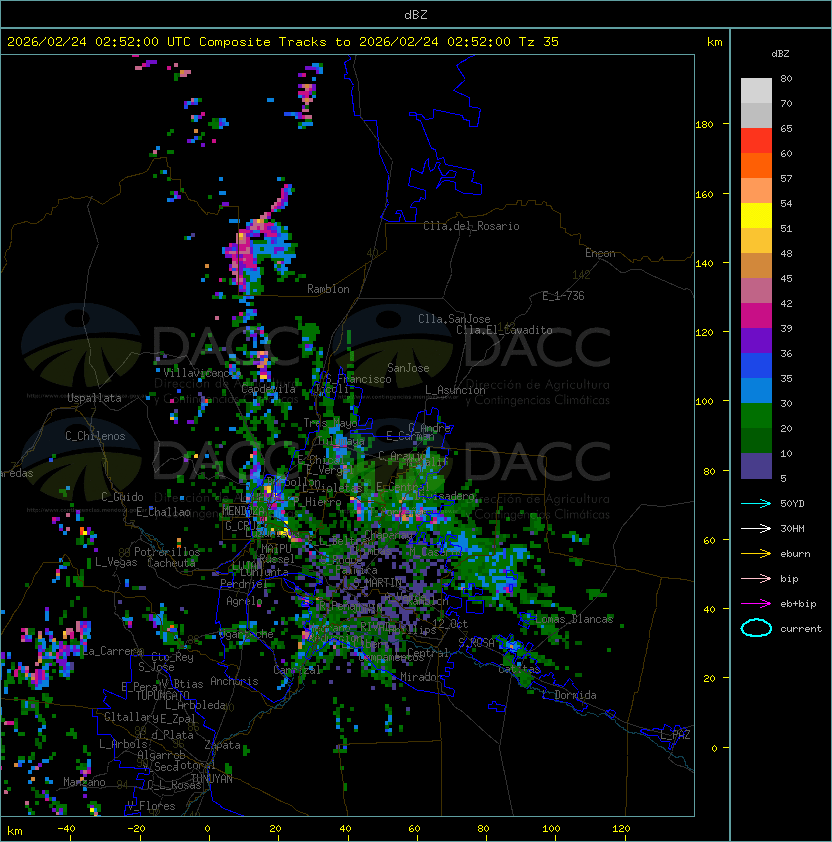This screenshot has height=842, width=832.
Task: Pick the red 60-65 dBZ swatch
Action: pos(756,141)
